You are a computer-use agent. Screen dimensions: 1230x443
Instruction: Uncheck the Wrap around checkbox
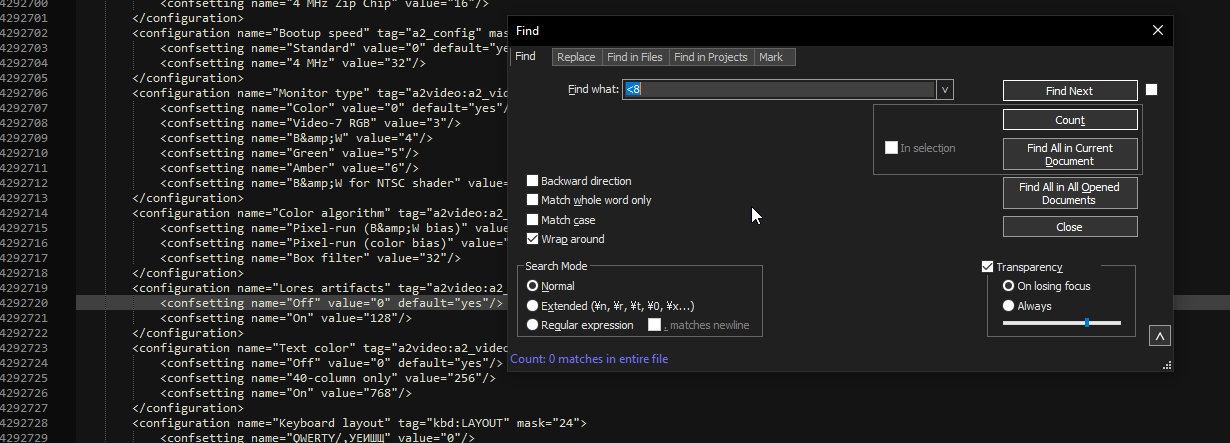[533, 239]
